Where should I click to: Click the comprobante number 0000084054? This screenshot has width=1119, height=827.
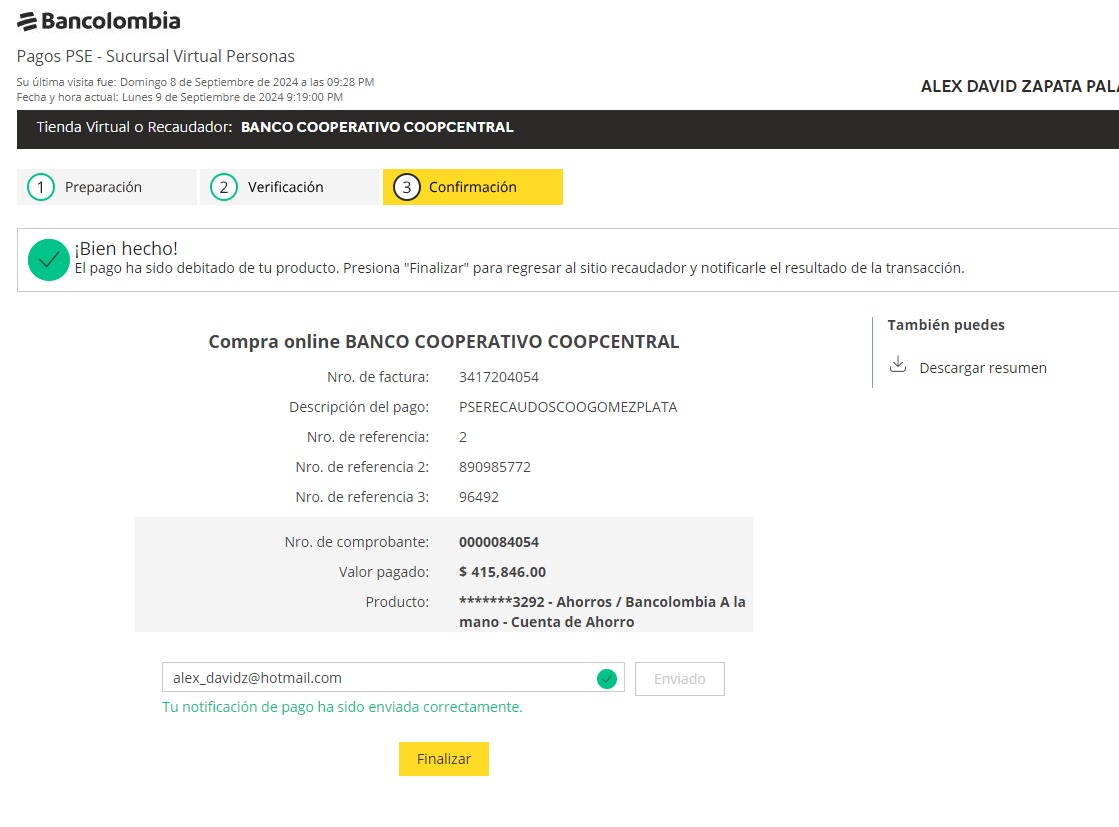(499, 542)
